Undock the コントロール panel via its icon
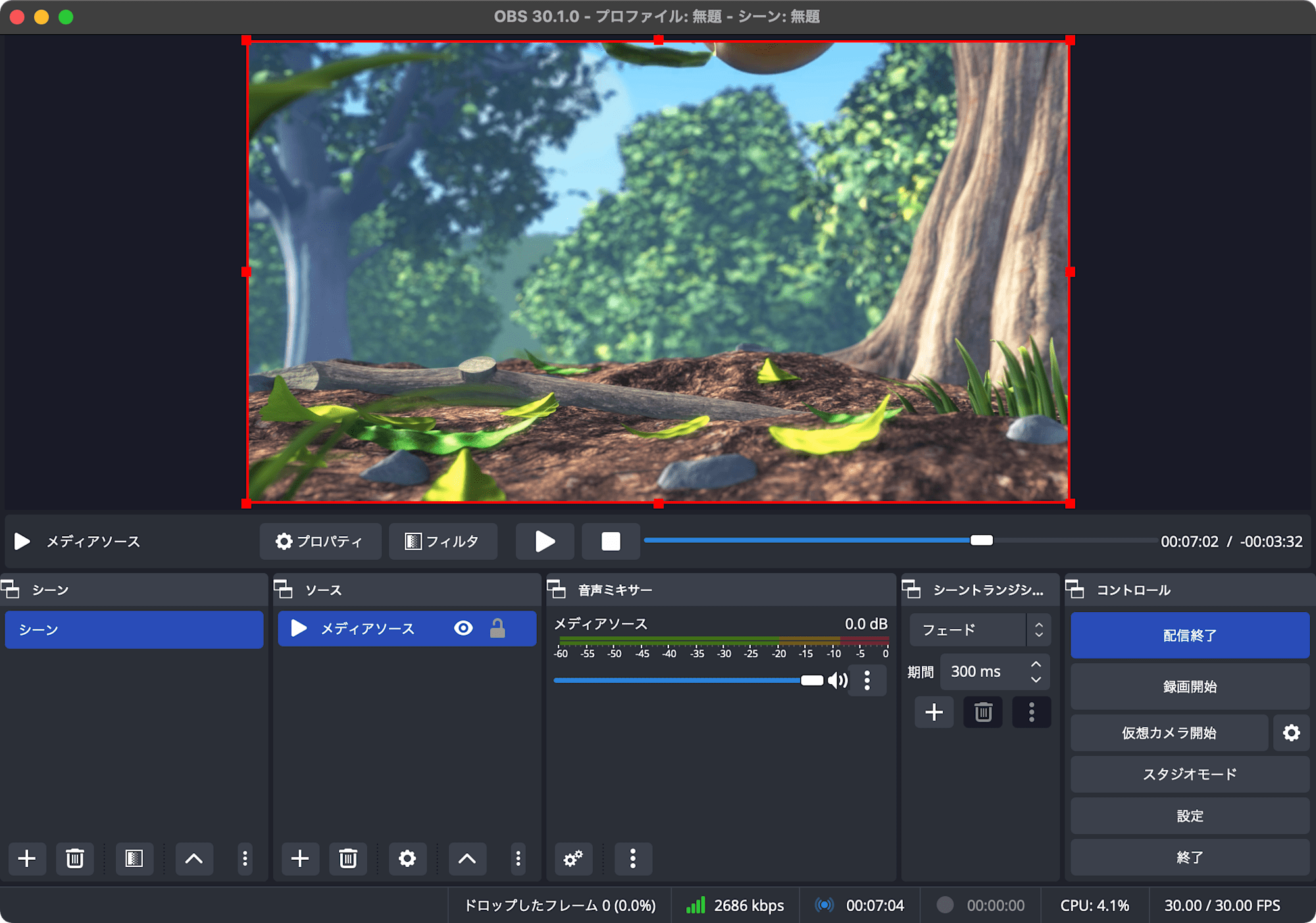 point(1075,589)
